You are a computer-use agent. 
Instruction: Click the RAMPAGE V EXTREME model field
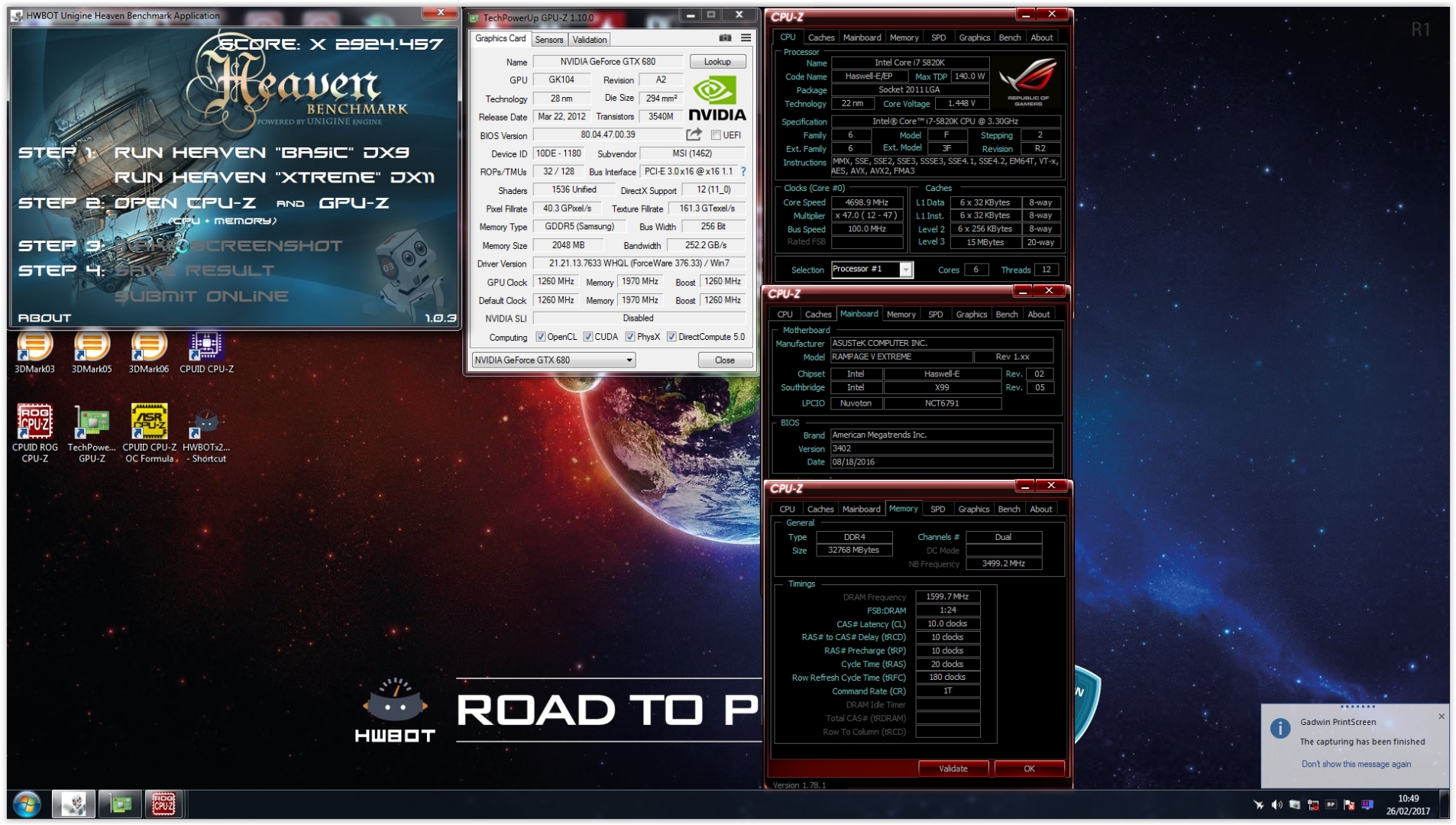[x=901, y=357]
